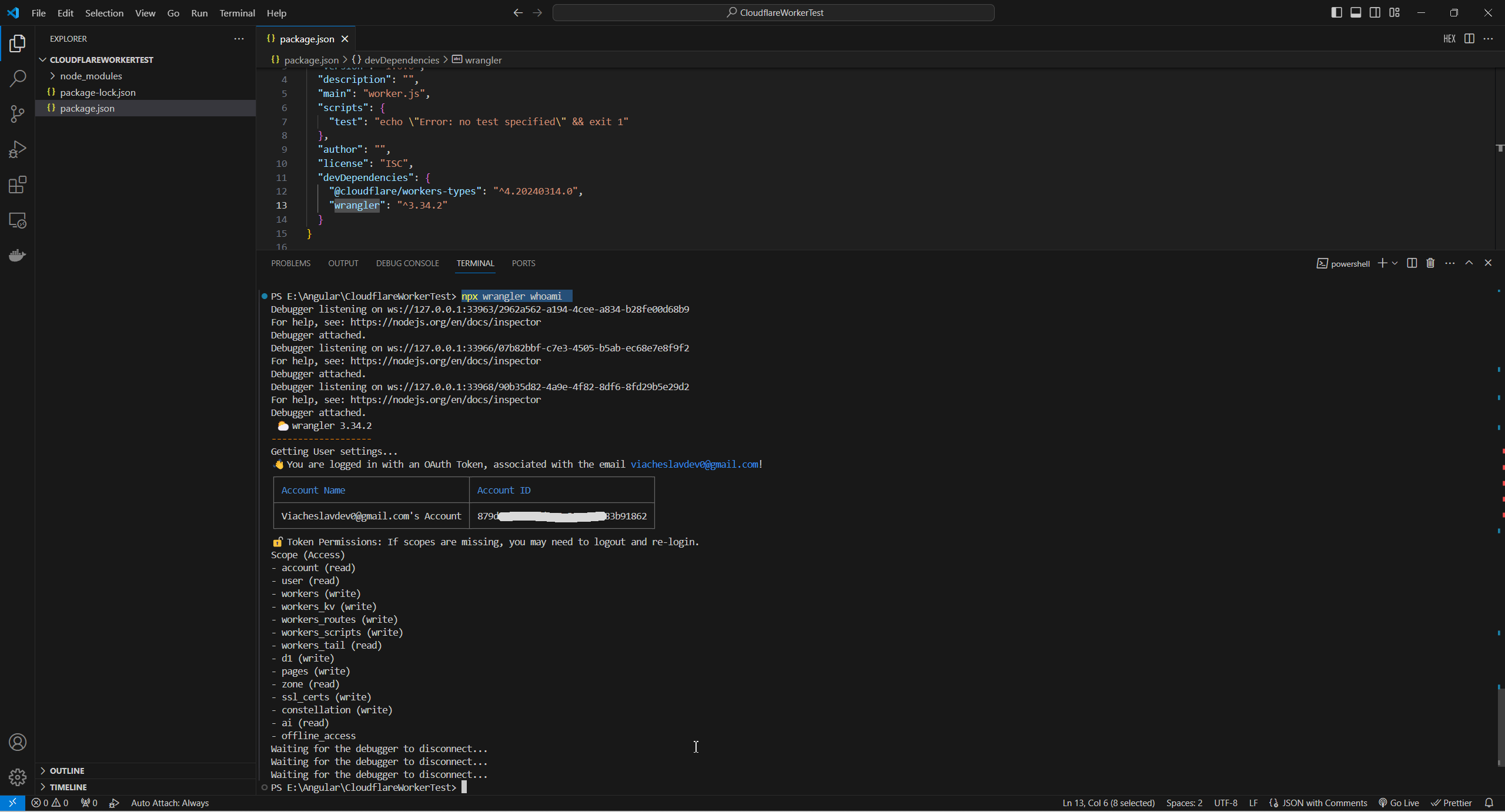The image size is (1505, 812).
Task: Open the Extensions view
Action: pyautogui.click(x=18, y=185)
